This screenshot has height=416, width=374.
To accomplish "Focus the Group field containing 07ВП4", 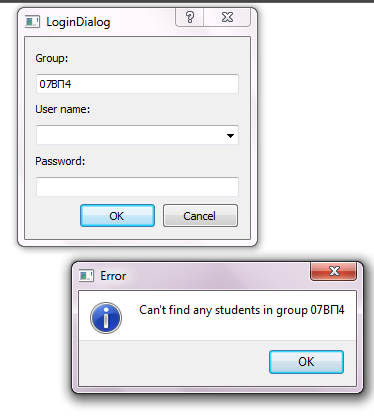I will coord(137,84).
